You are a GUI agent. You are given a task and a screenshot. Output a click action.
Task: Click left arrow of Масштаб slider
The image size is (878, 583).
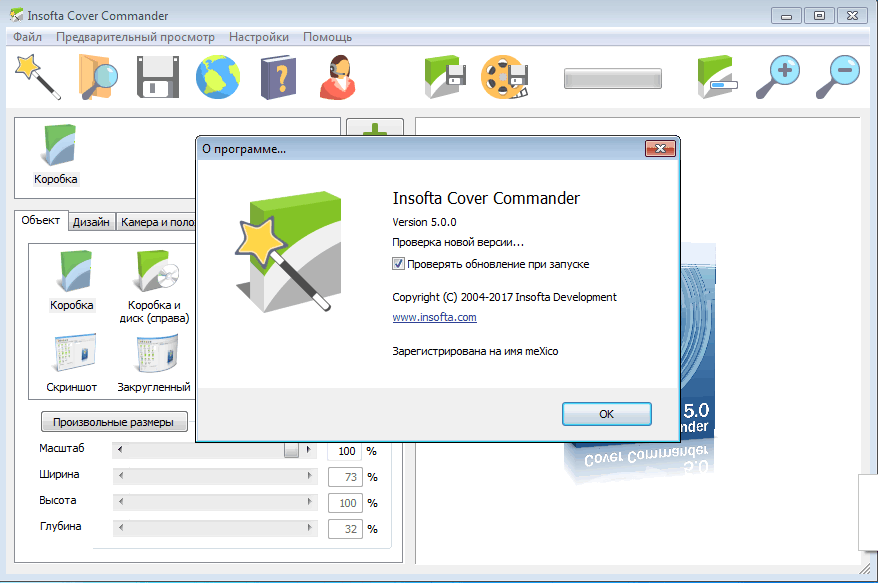pyautogui.click(x=120, y=449)
